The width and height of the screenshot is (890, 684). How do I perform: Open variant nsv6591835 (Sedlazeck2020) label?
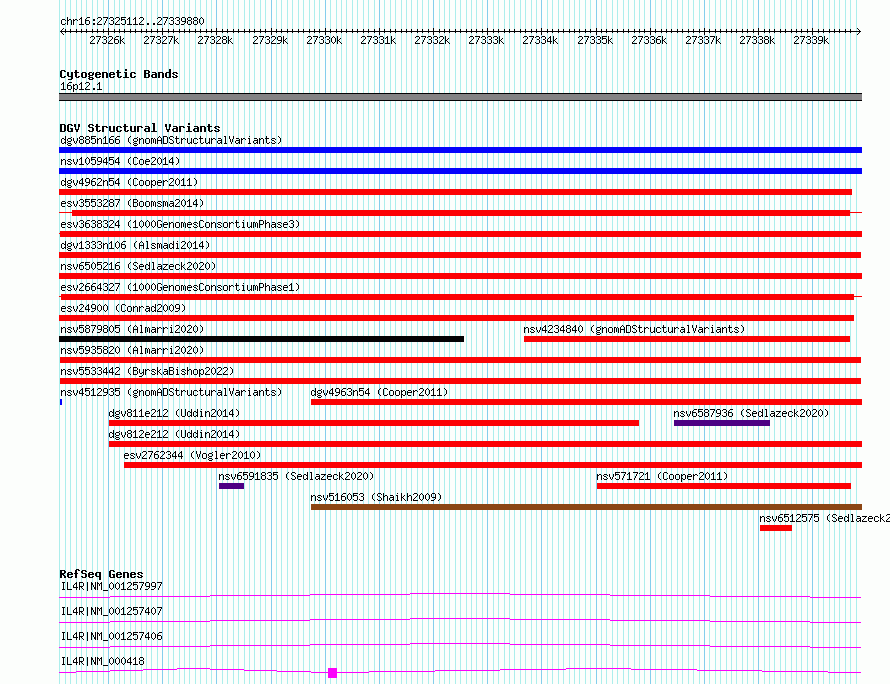(x=296, y=476)
